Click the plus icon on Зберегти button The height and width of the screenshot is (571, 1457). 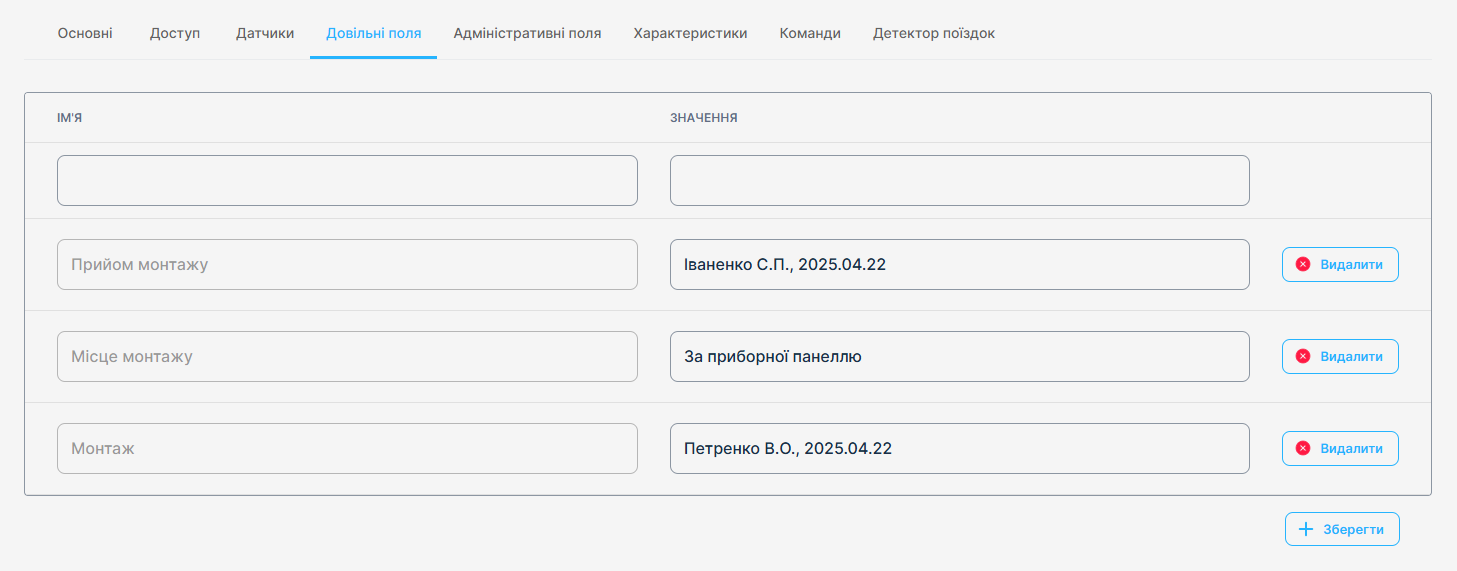[x=1305, y=529]
